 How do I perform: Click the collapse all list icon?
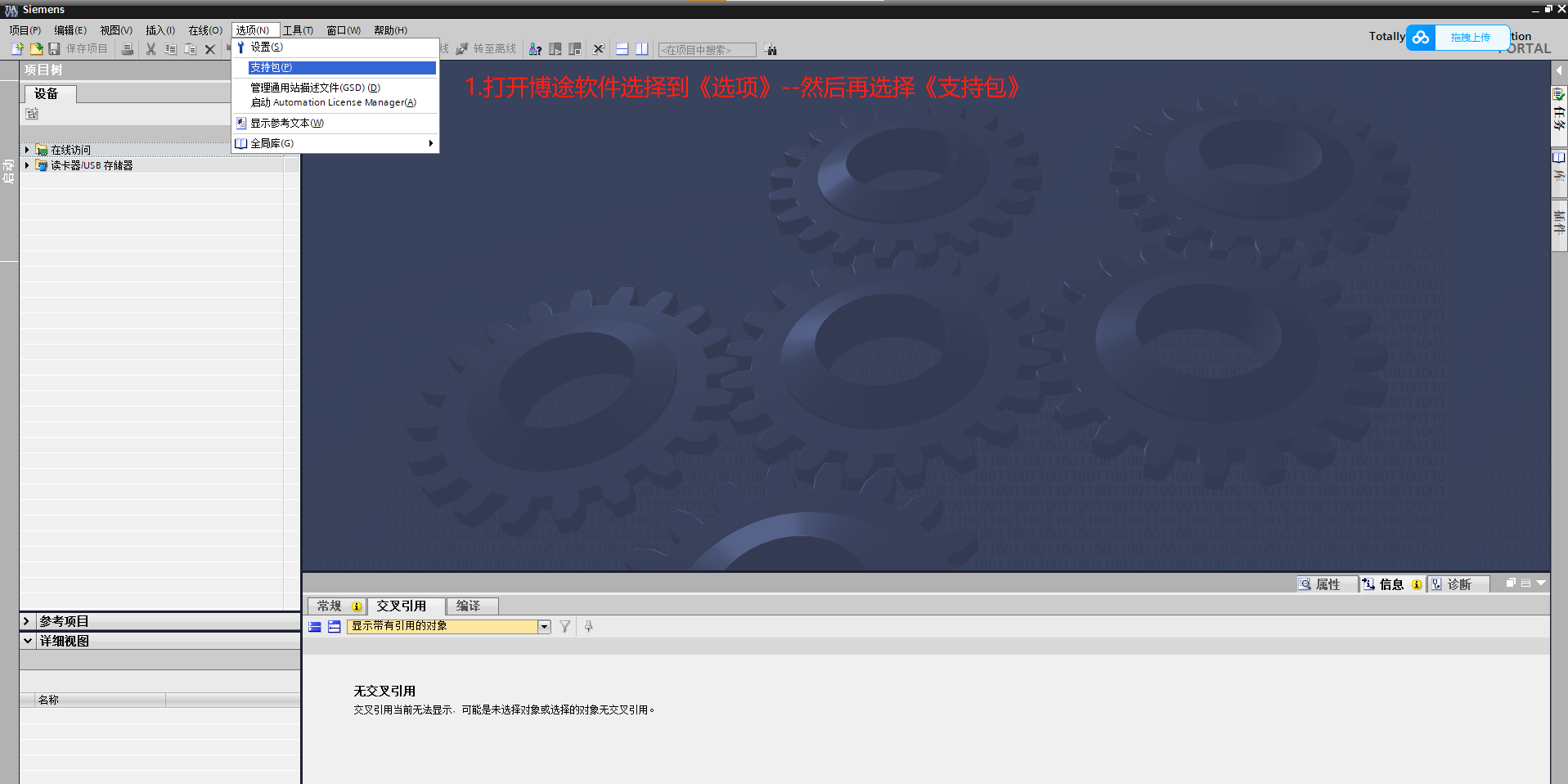[335, 627]
